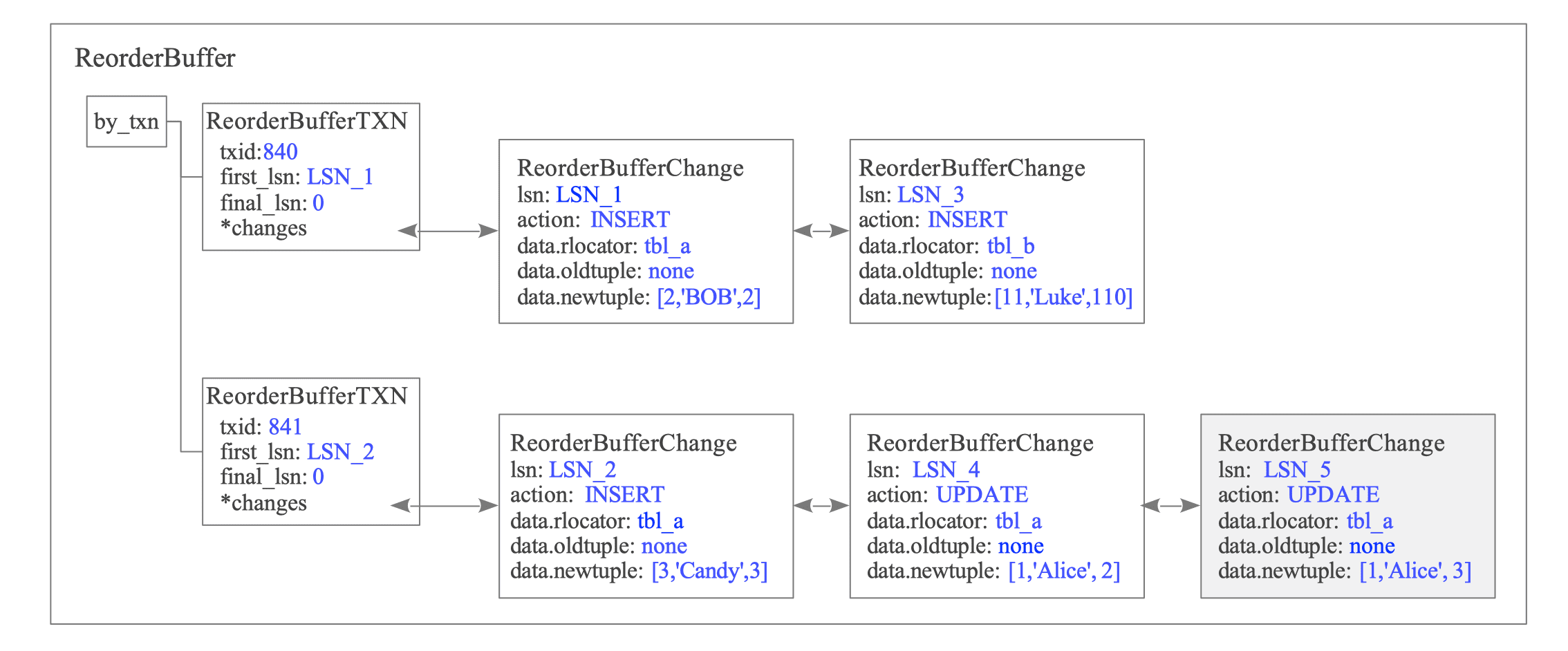Image resolution: width=1568 pixels, height=651 pixels.
Task: Select newtuple value [3,'Candy',3]
Action: tap(709, 571)
